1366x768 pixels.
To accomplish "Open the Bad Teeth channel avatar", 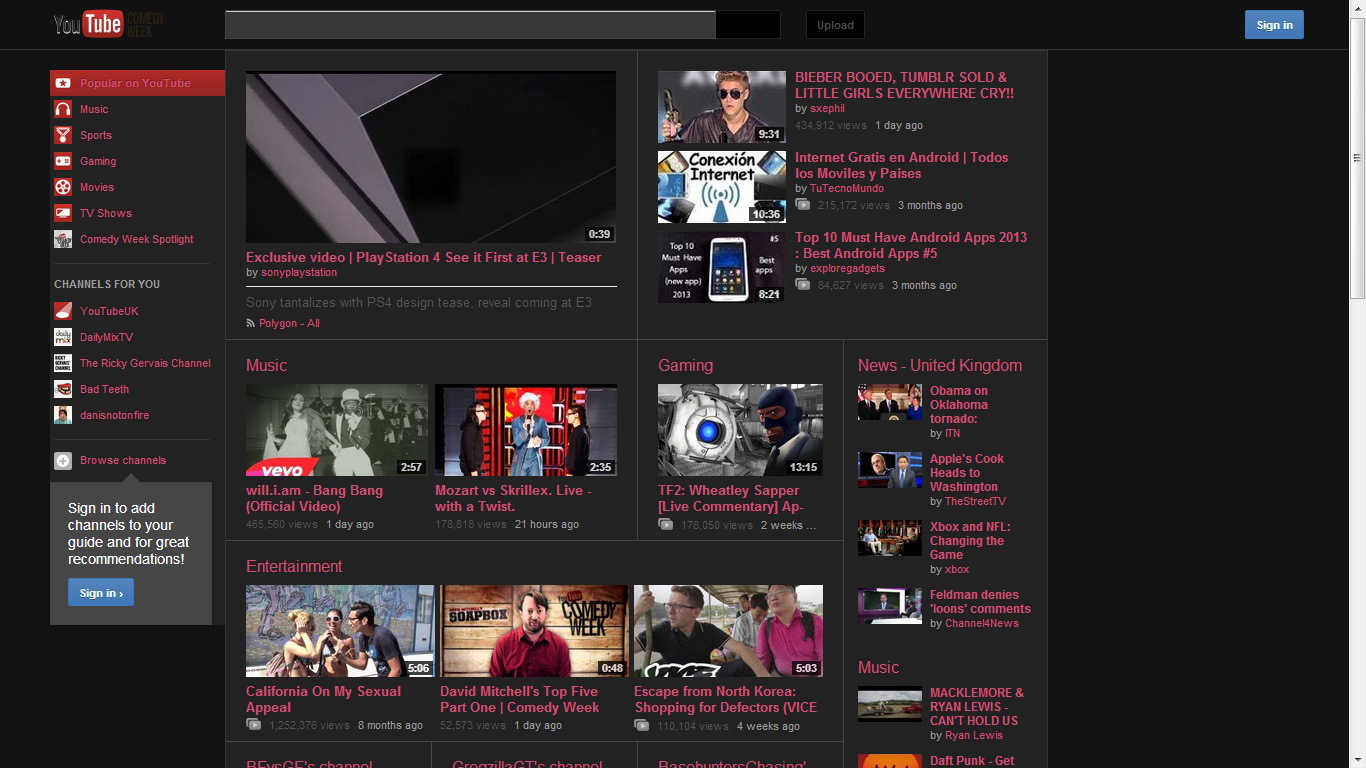I will (x=63, y=389).
